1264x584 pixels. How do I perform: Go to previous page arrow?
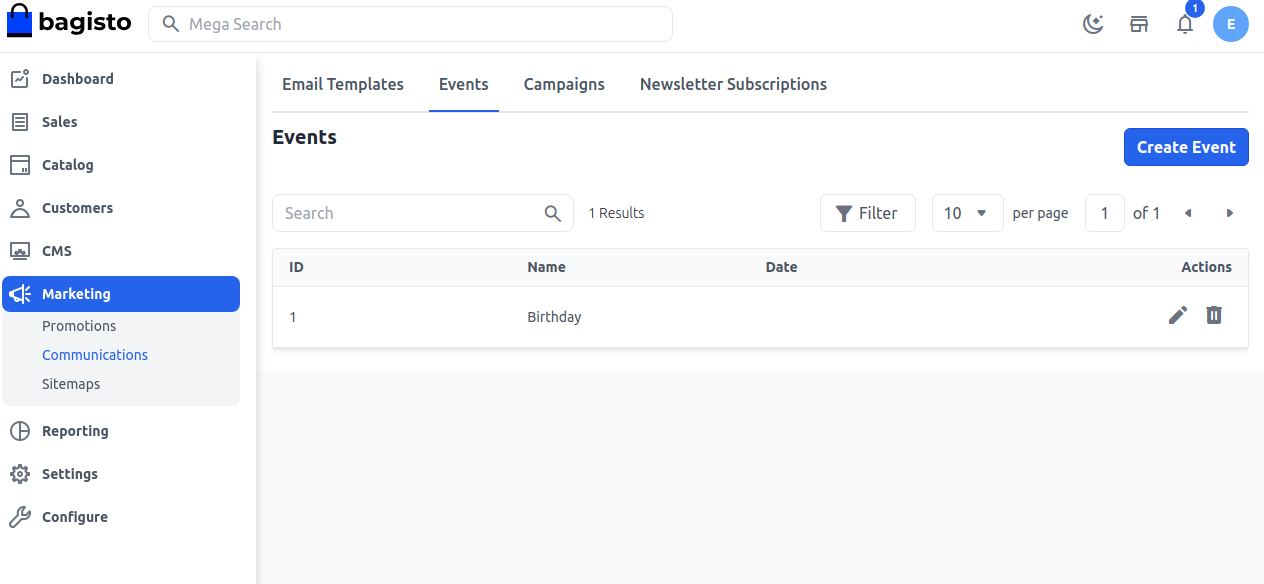click(1188, 213)
